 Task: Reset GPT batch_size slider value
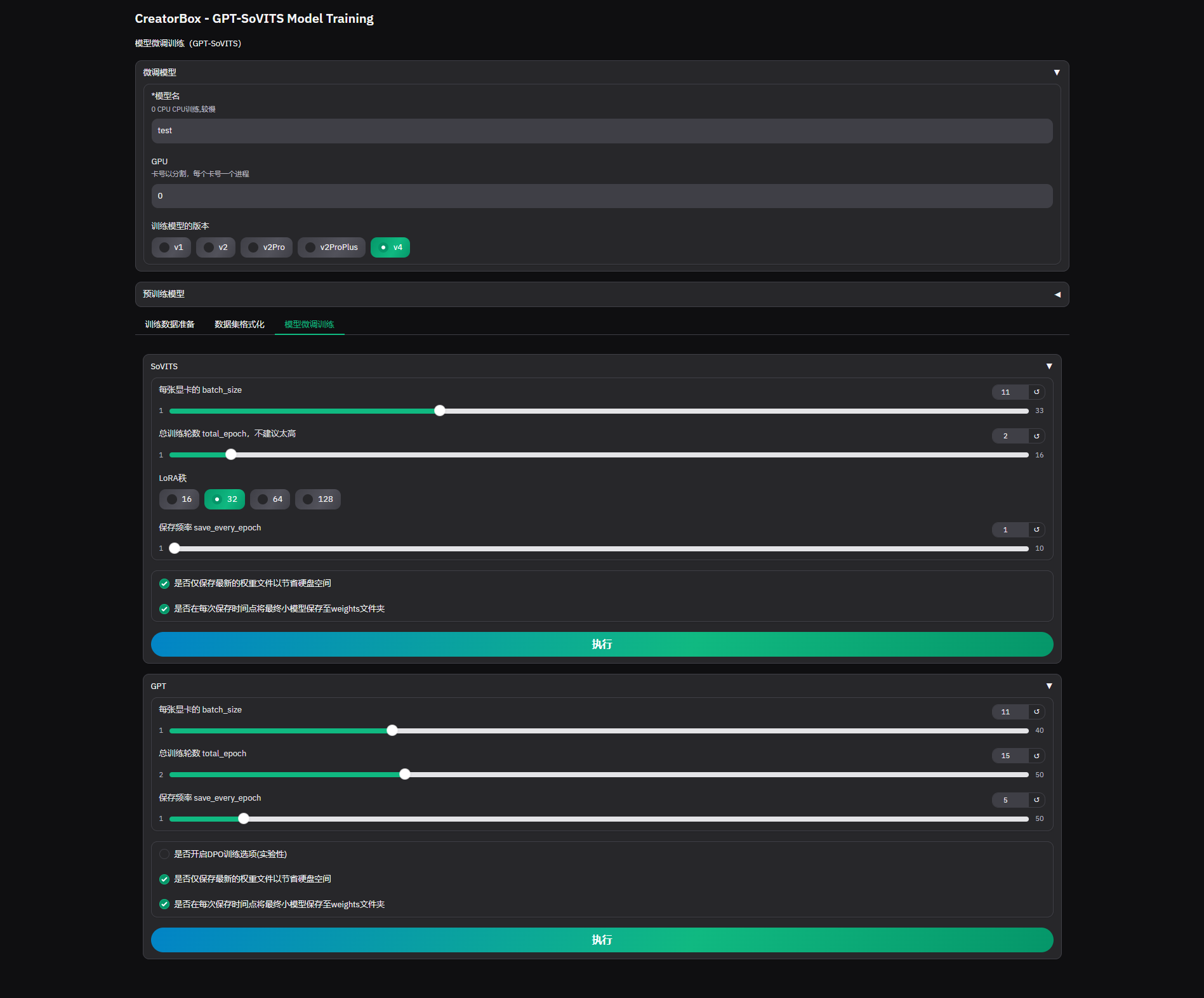[1036, 712]
